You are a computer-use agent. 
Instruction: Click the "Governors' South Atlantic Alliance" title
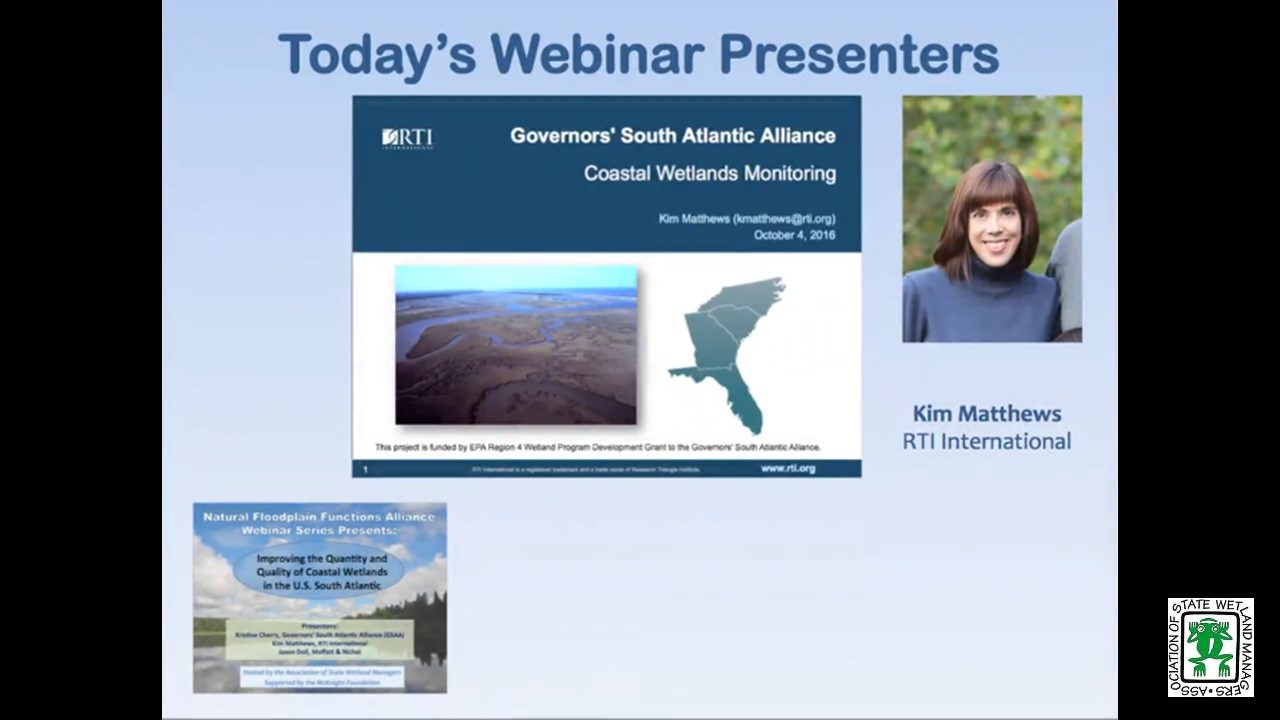(x=672, y=136)
